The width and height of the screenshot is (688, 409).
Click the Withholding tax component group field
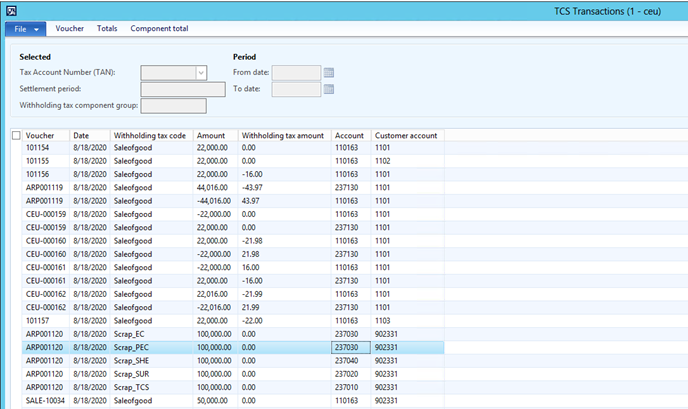pos(173,106)
